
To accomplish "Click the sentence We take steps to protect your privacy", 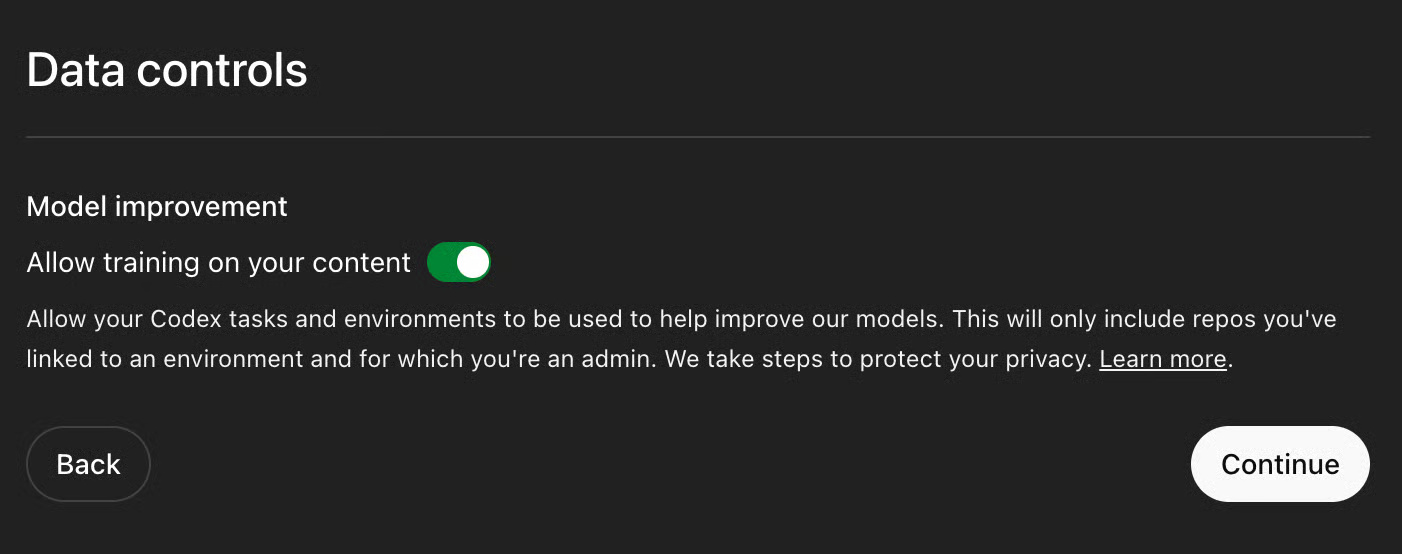I will (877, 360).
